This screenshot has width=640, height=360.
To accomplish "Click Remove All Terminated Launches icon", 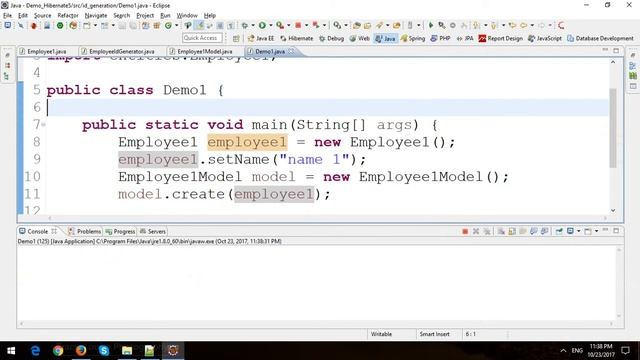I will (x=487, y=231).
